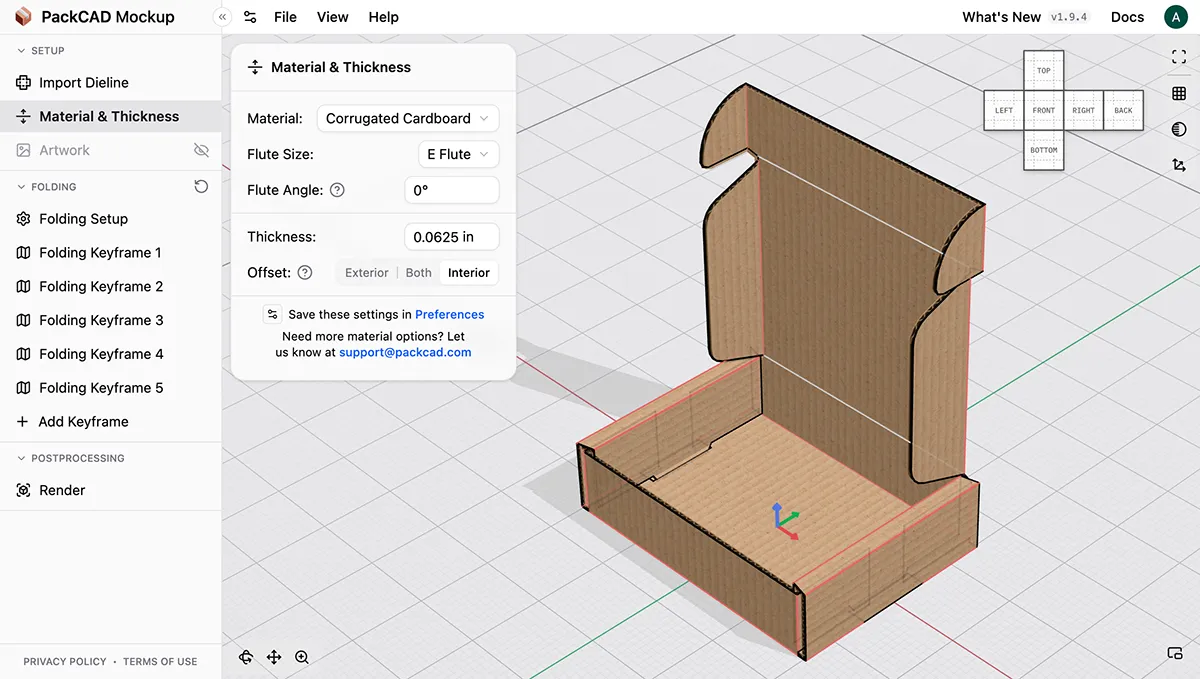The image size is (1200, 679).
Task: Toggle Artwork visibility eye icon
Action: coord(201,150)
